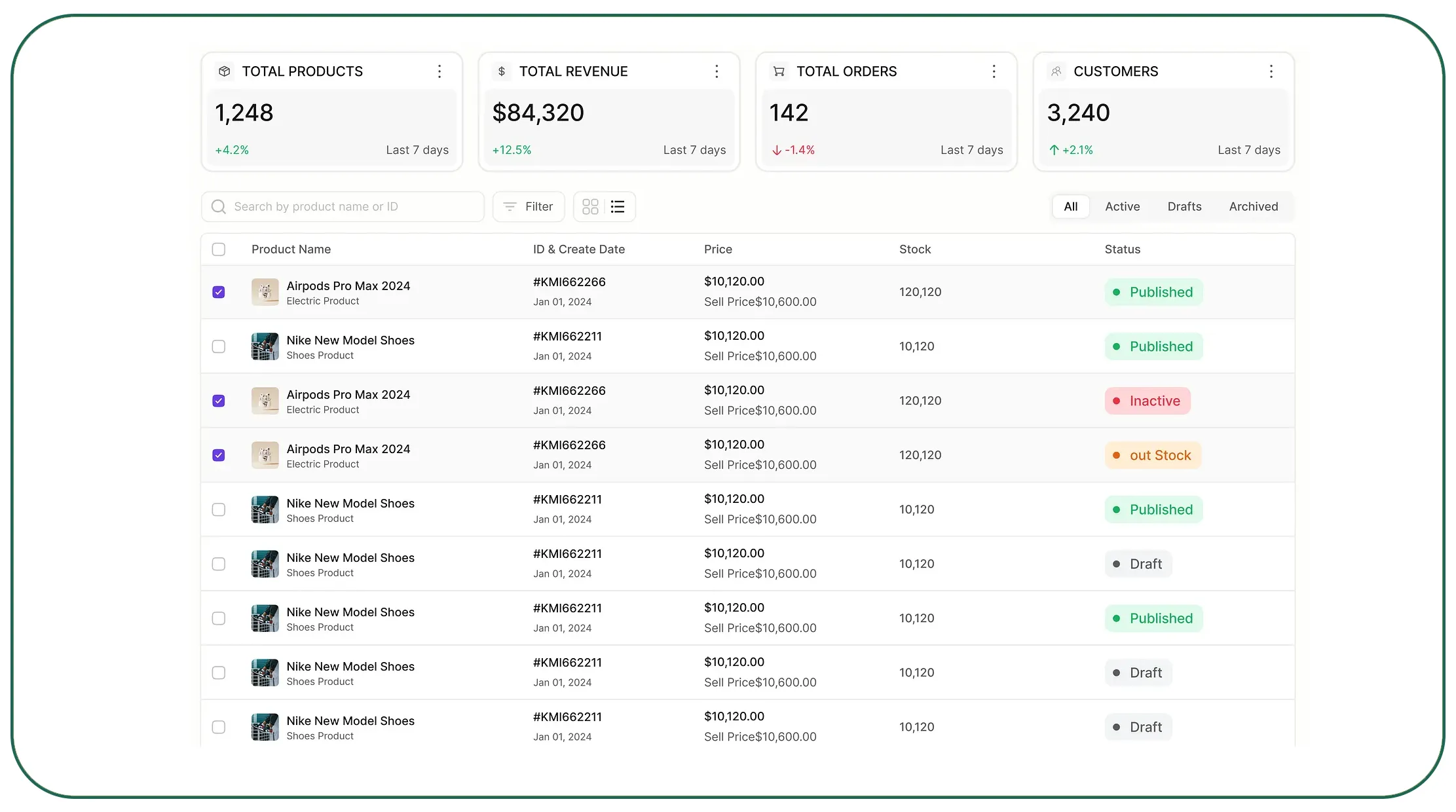Viewport: 1456px width, 812px height.
Task: Focus the product name or ID search field
Action: click(x=343, y=207)
